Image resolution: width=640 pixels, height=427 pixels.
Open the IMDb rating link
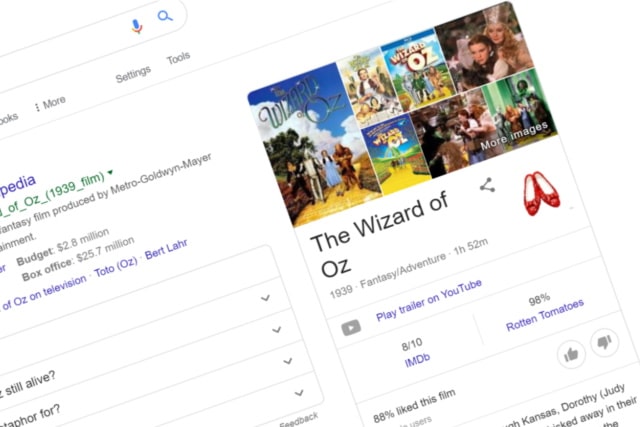pyautogui.click(x=417, y=360)
